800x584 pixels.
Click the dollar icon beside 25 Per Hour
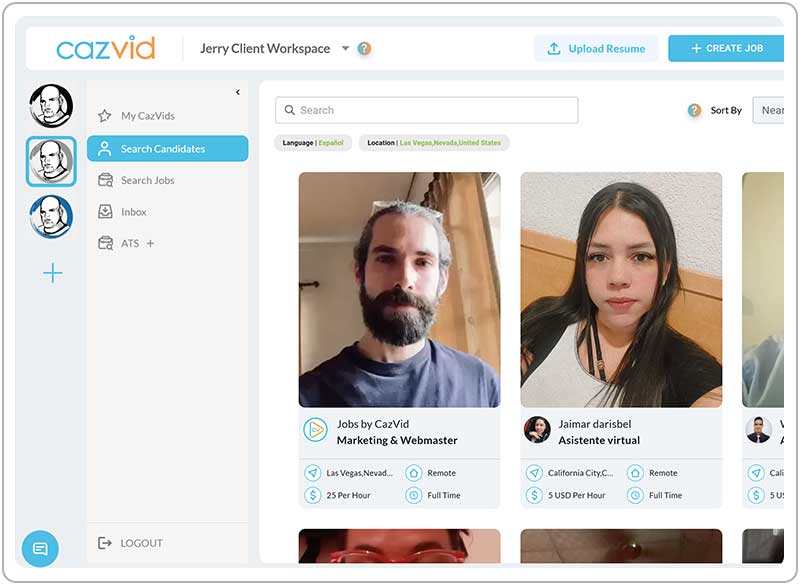[x=312, y=495]
